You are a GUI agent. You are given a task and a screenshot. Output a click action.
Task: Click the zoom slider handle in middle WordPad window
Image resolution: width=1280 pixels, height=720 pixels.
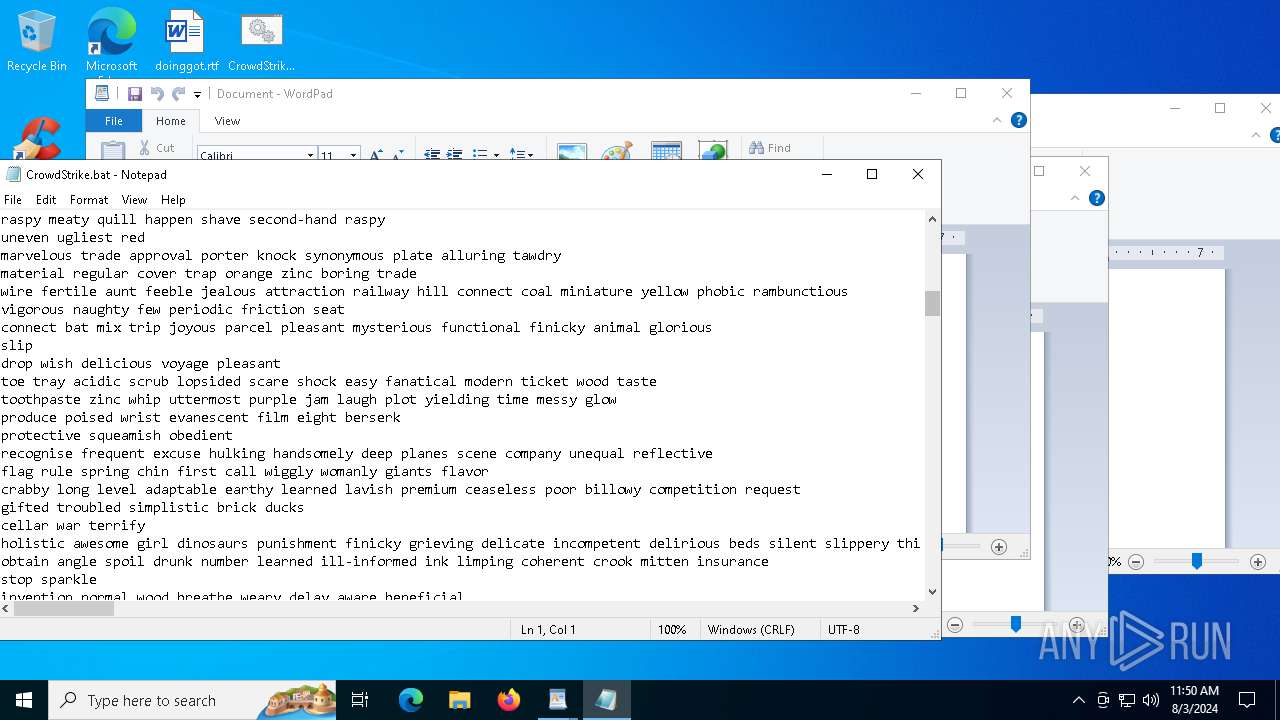1015,625
